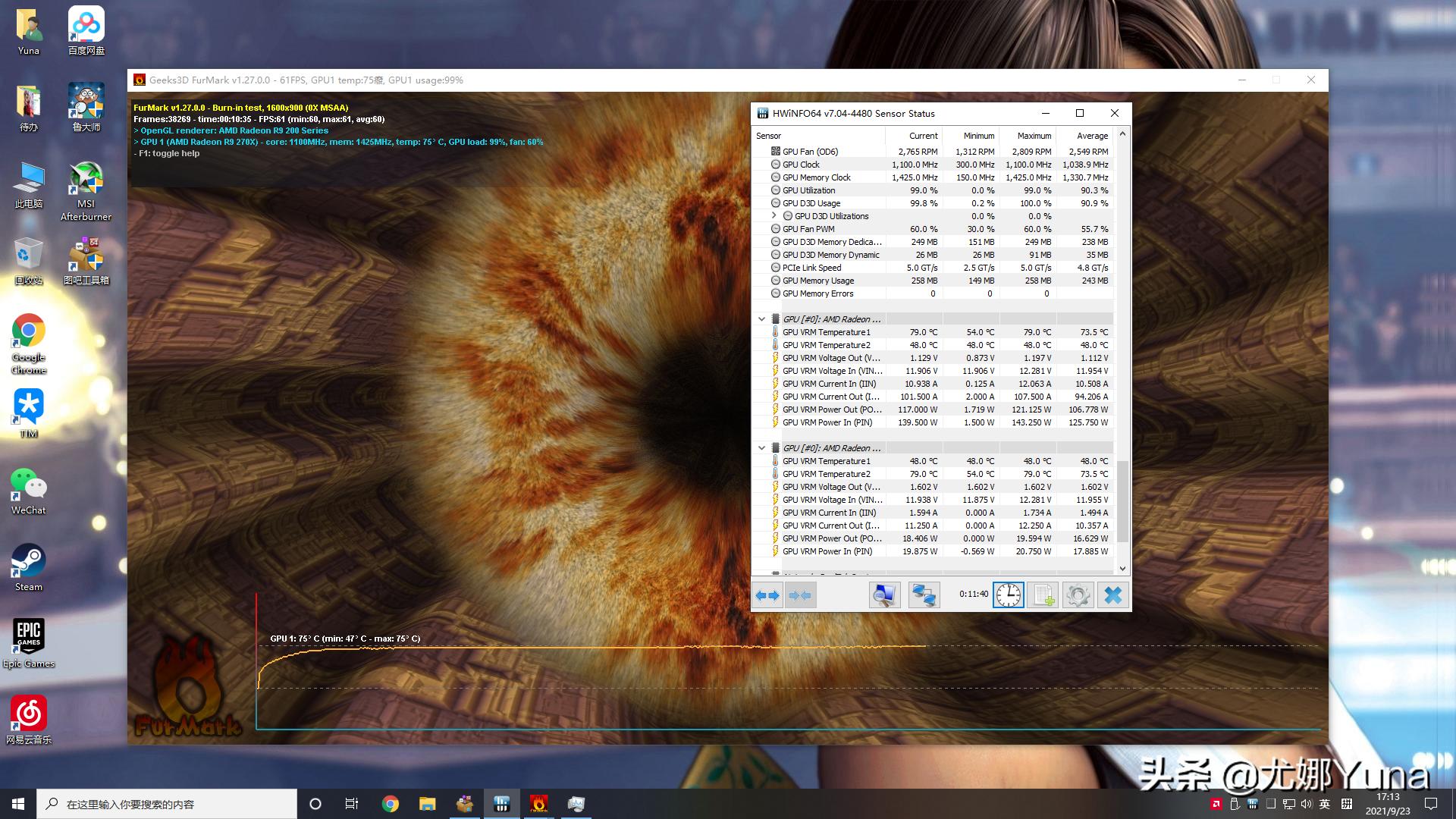The width and height of the screenshot is (1456, 819).
Task: Click the FurMark taskbar icon
Action: (x=538, y=804)
